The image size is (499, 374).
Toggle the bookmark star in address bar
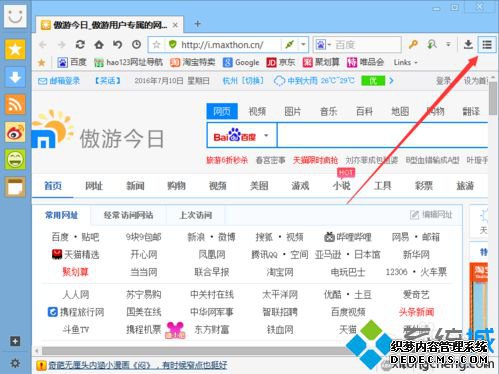[x=156, y=45]
